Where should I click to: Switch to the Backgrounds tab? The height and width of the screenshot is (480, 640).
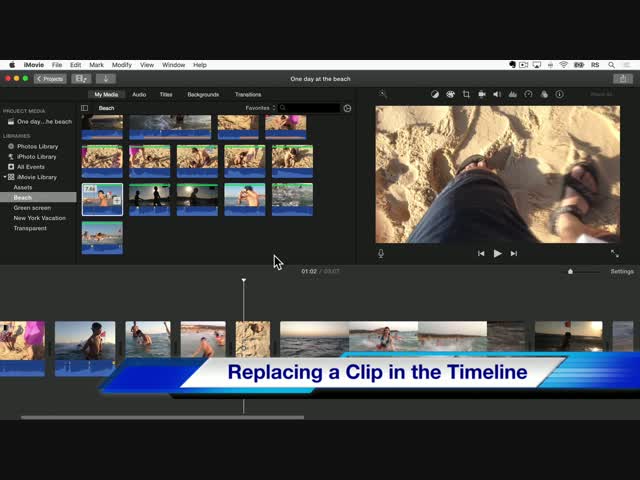pos(203,94)
